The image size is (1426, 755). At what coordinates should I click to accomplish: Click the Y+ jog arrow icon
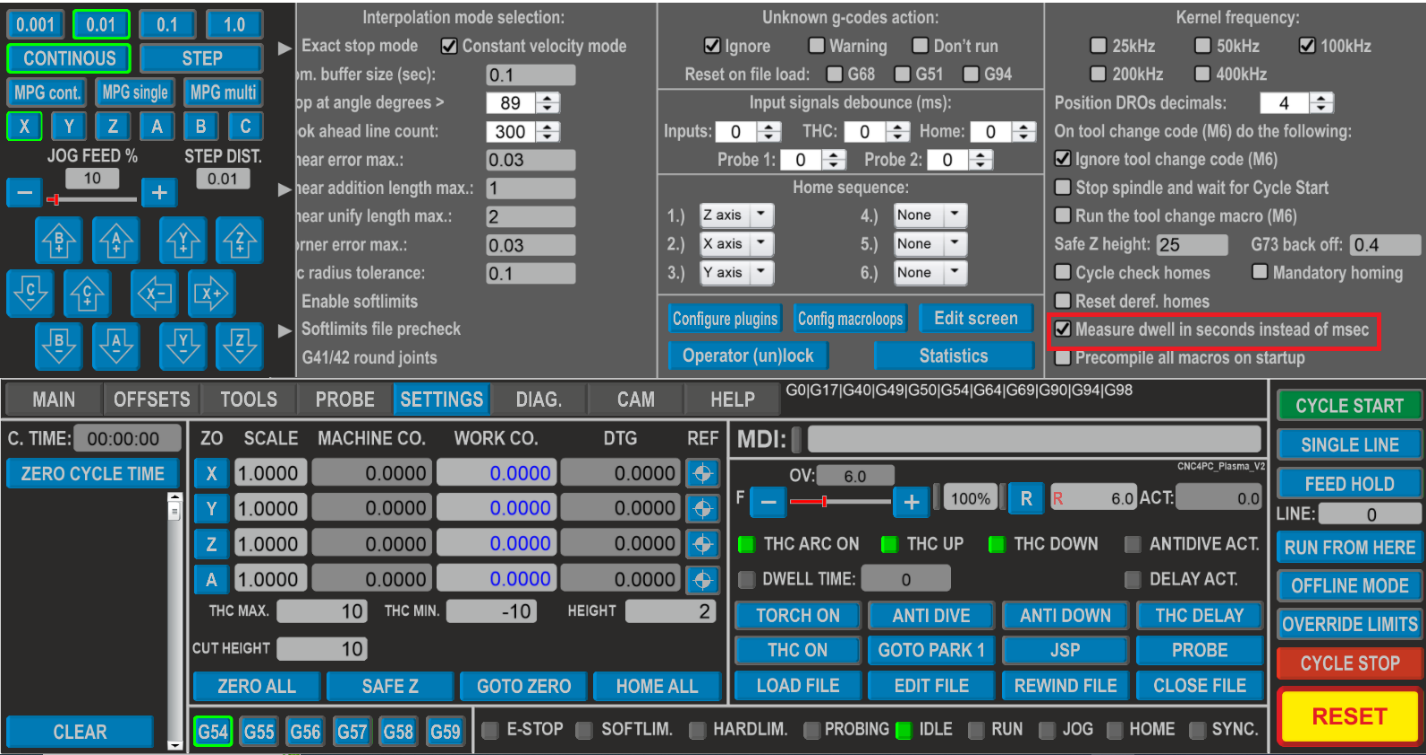[x=183, y=242]
